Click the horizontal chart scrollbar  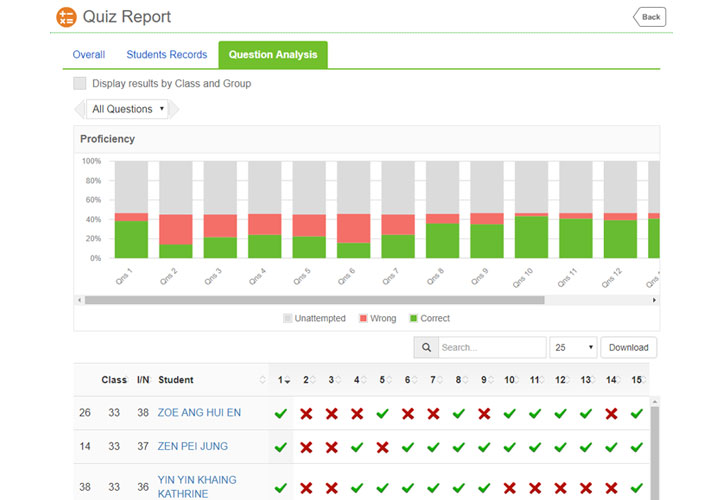tap(314, 300)
